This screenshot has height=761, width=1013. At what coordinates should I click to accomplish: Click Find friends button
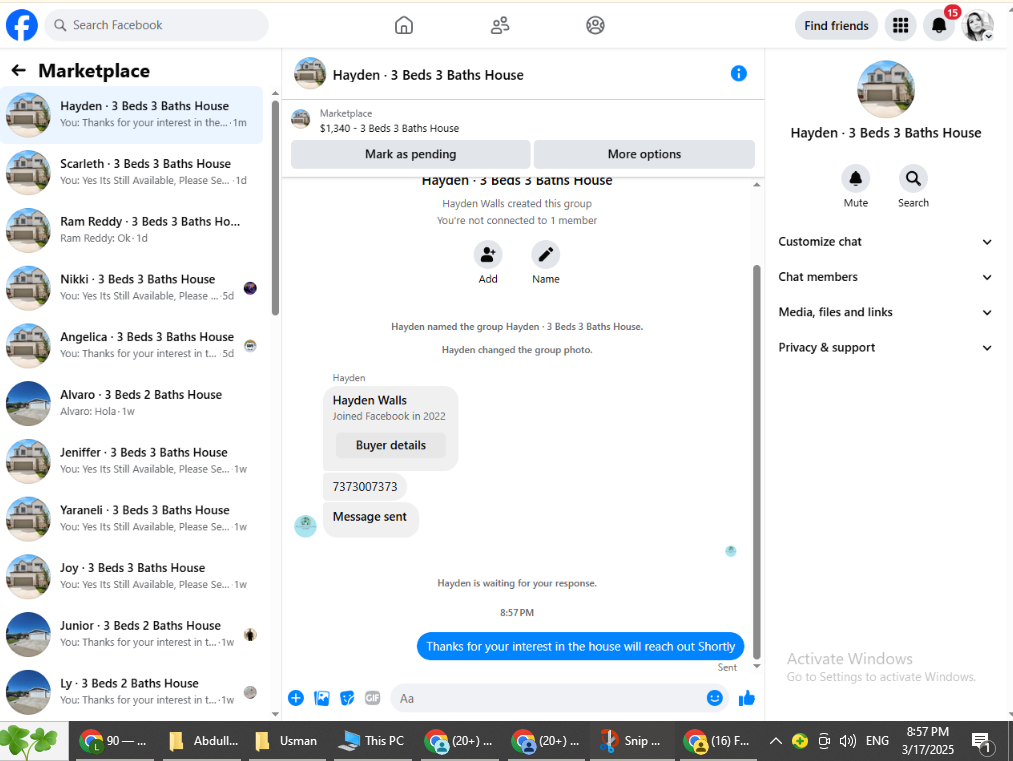click(836, 25)
